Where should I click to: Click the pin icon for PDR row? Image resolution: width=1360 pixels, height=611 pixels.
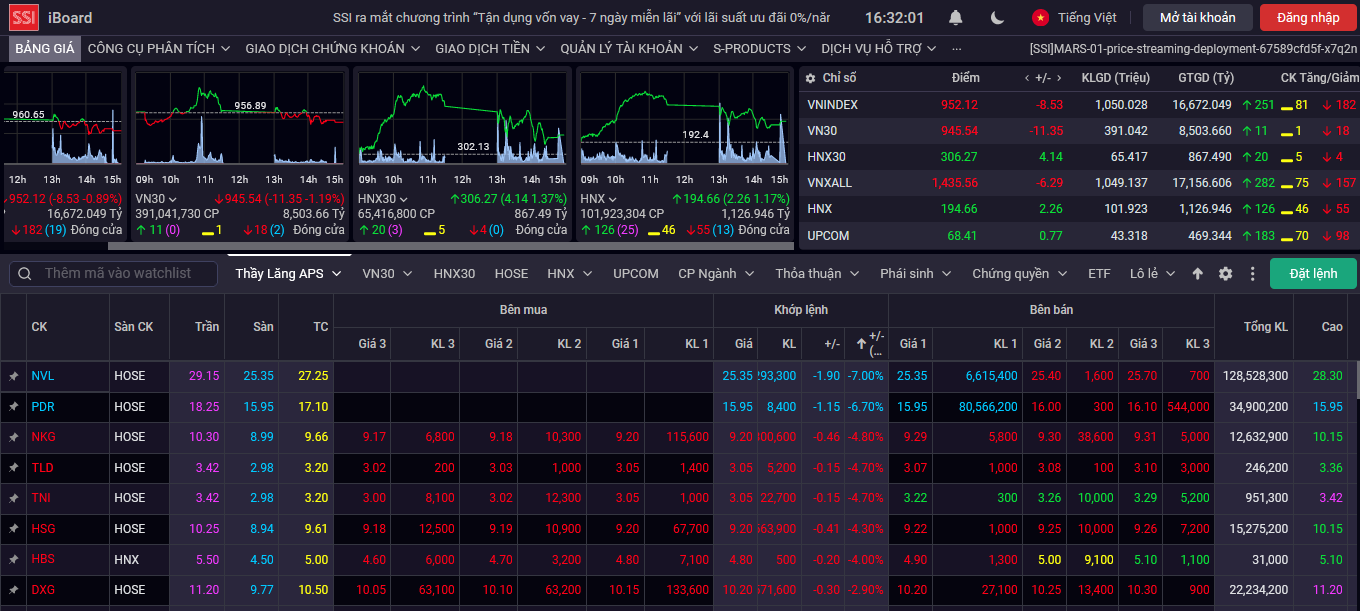tap(13, 407)
